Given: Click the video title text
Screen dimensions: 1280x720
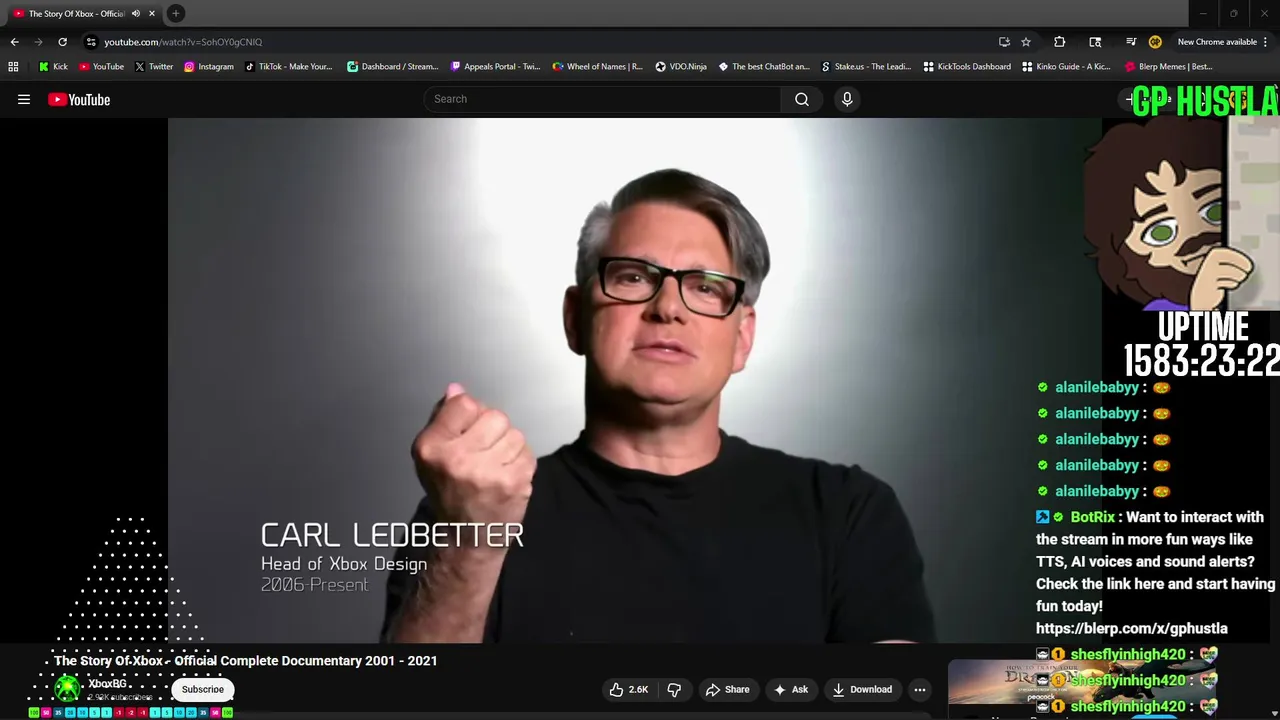Looking at the screenshot, I should click(x=246, y=661).
